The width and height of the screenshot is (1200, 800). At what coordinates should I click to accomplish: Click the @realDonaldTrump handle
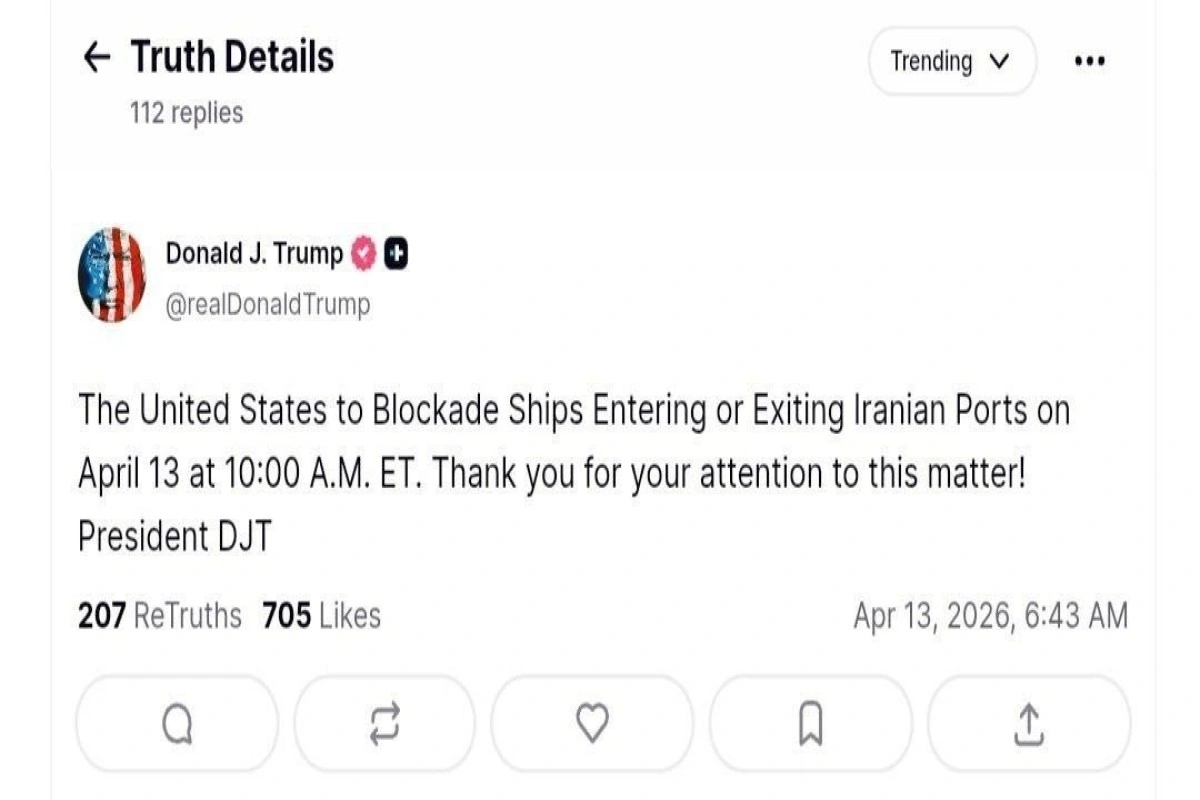pos(267,304)
